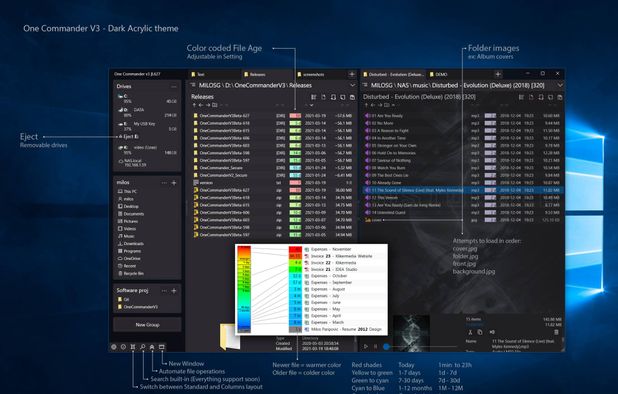Navigate back in Releases pane

(x=201, y=105)
